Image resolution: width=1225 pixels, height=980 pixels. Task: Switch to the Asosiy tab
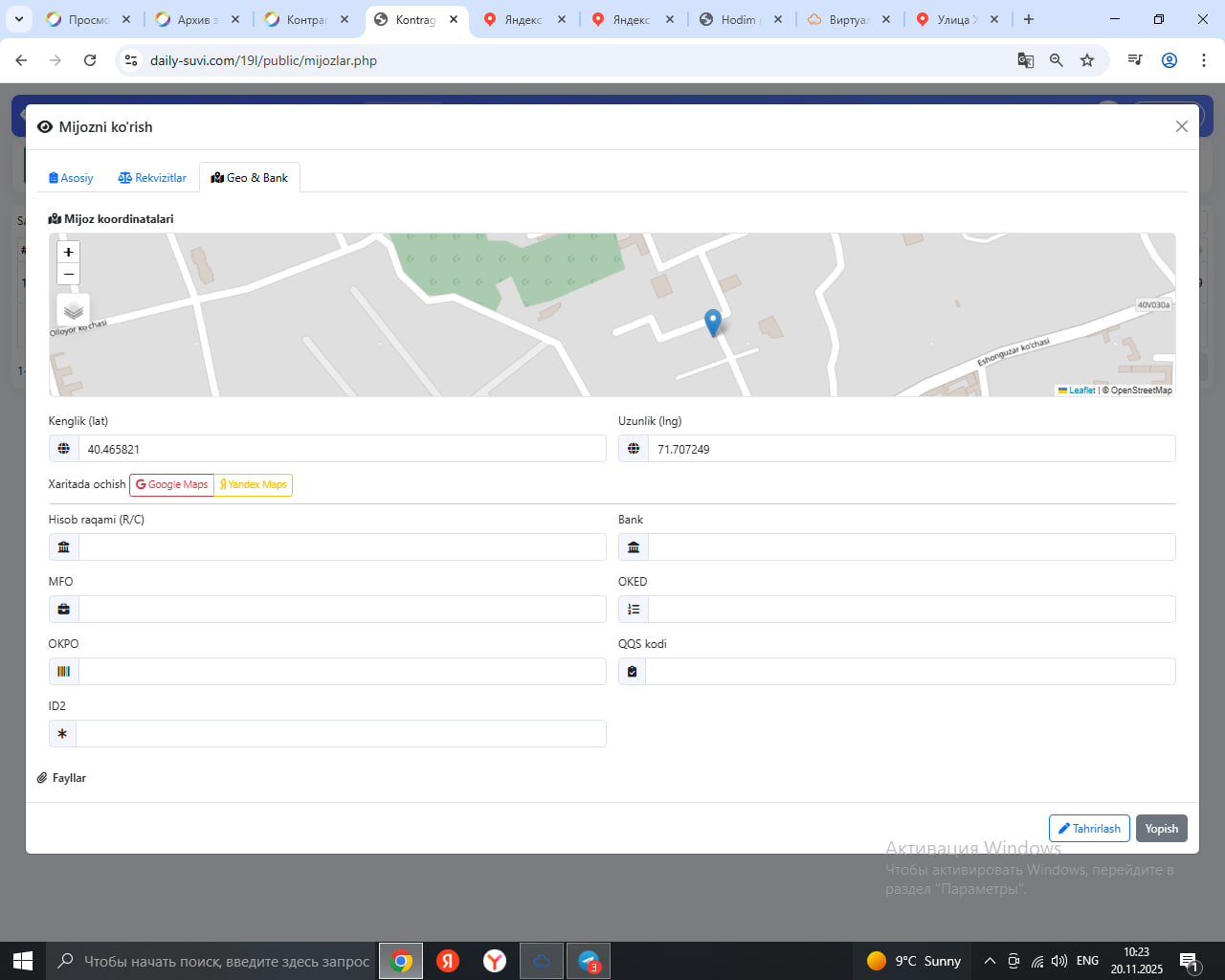[71, 178]
